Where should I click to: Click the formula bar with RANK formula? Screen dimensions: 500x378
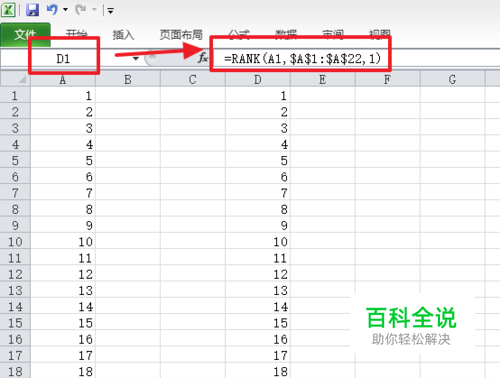point(357,59)
